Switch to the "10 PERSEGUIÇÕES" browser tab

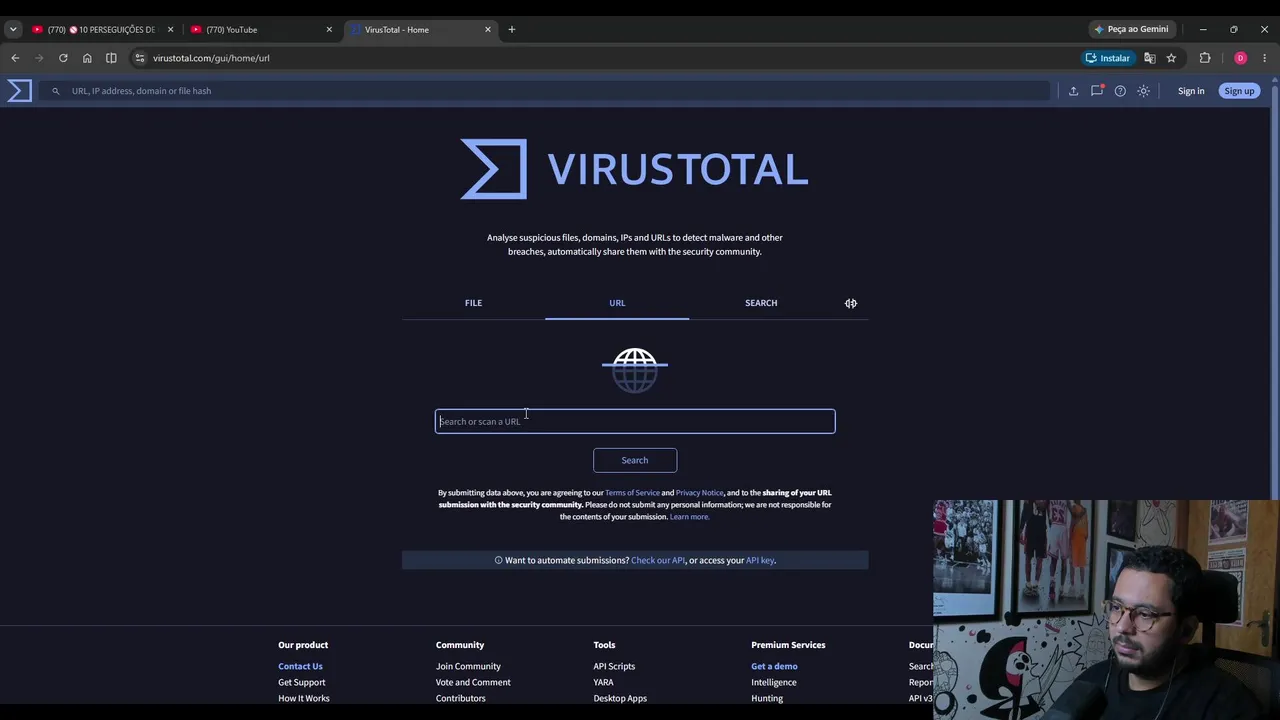point(103,30)
